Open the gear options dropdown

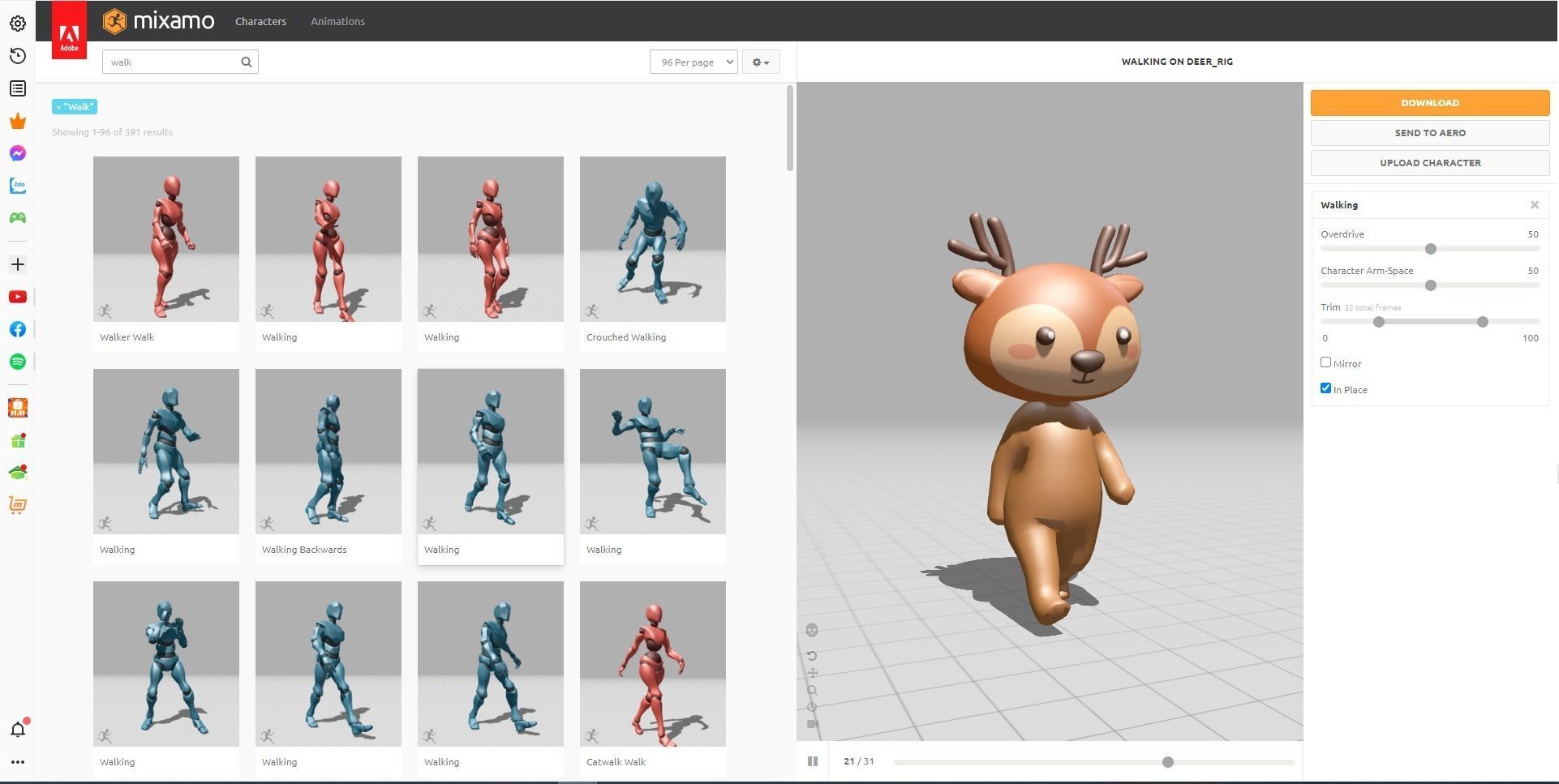(761, 62)
